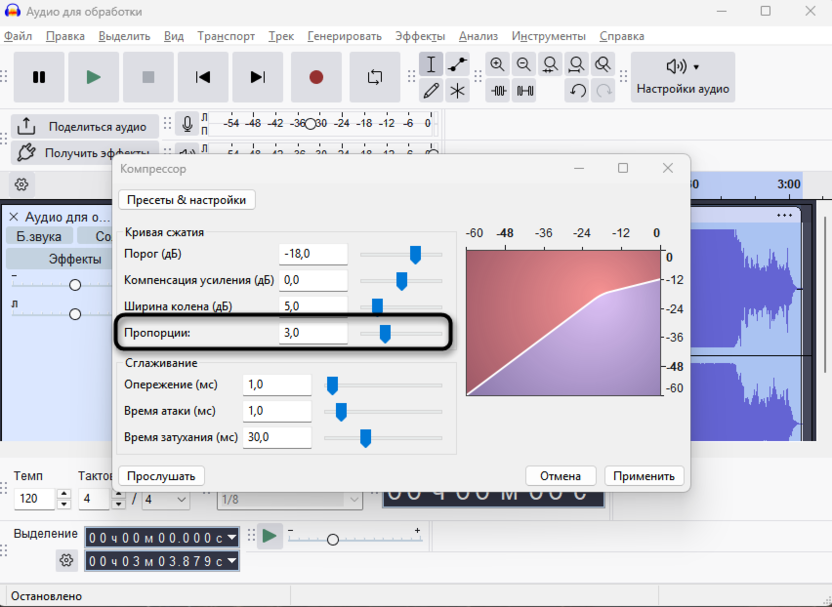Skip to start of the project

coord(203,77)
